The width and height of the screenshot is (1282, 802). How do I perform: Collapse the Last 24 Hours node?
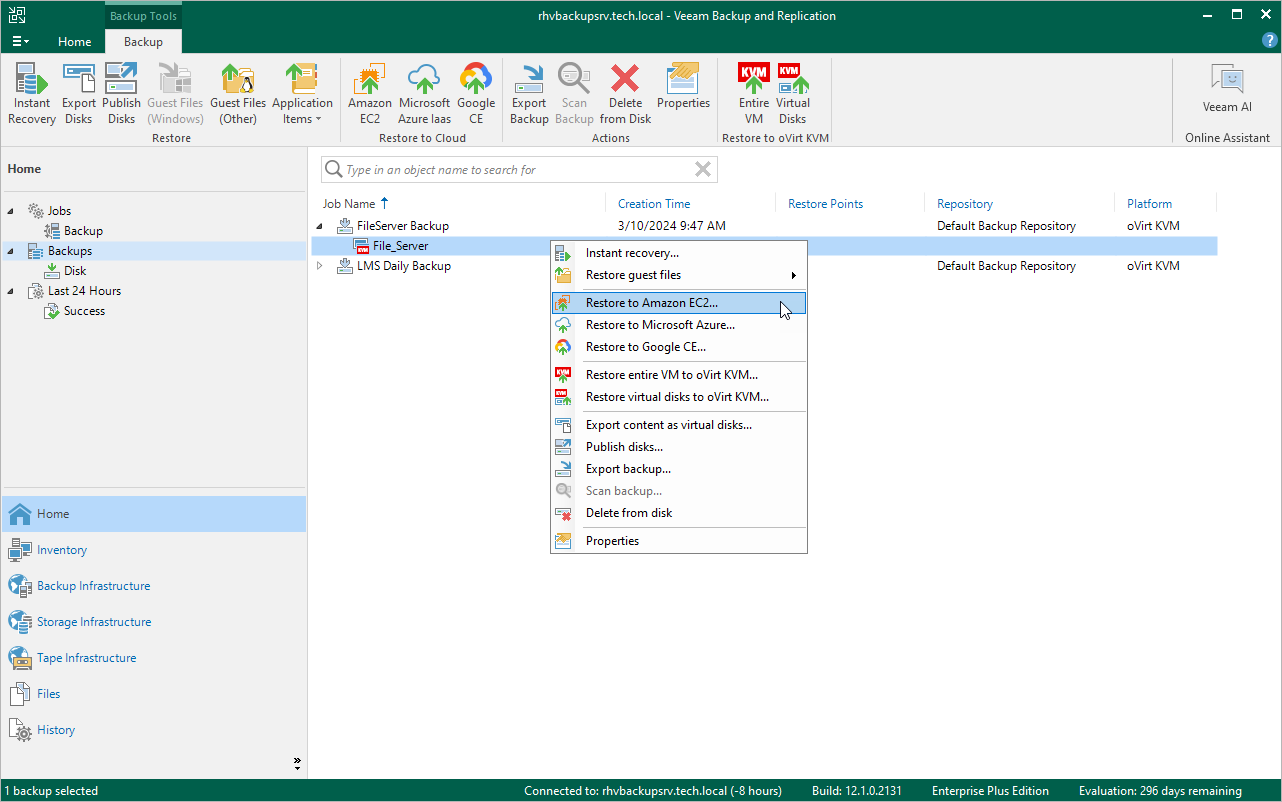pos(11,291)
